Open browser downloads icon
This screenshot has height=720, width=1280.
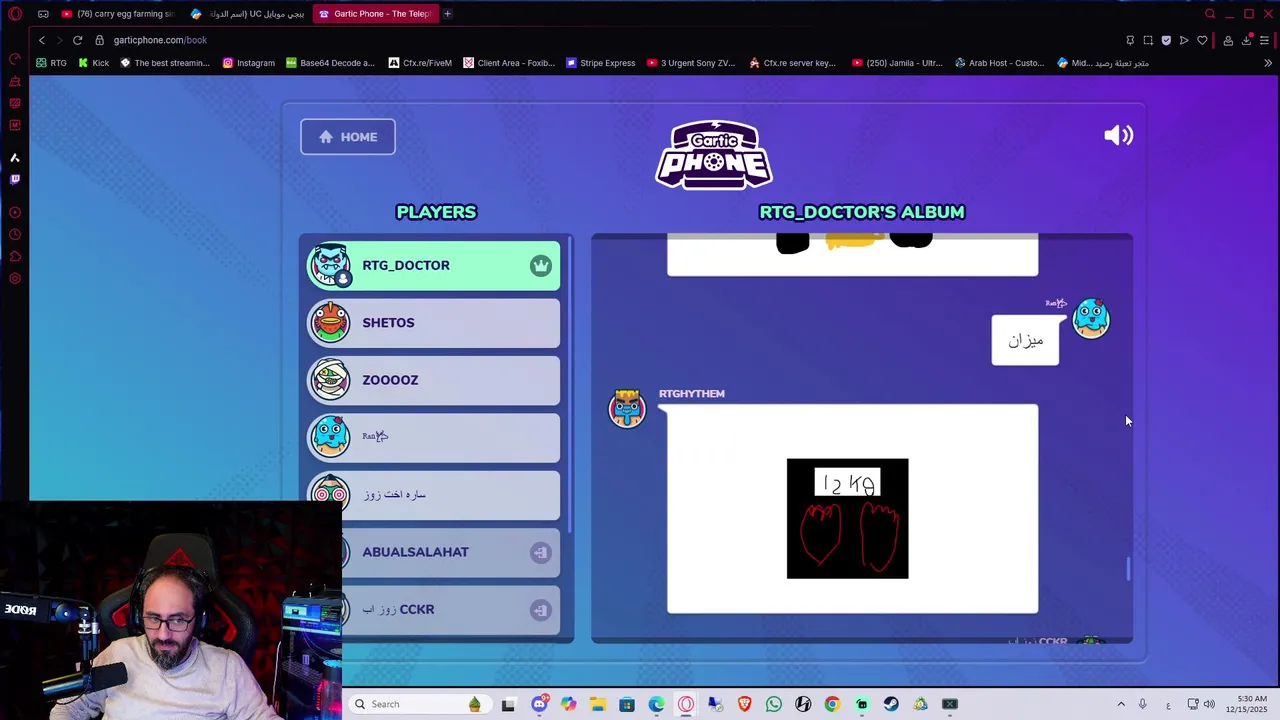coord(1247,40)
